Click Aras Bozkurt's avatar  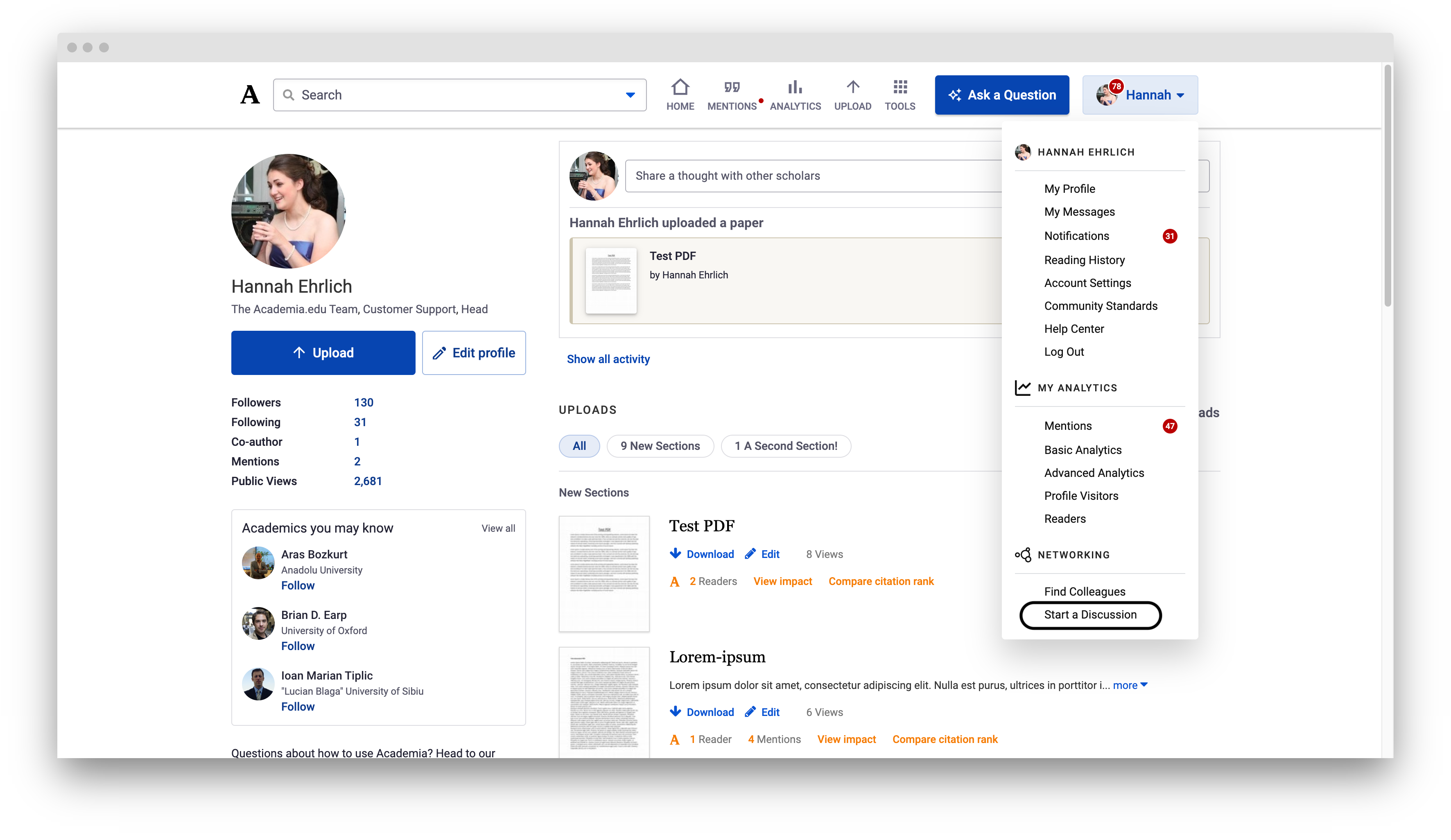coord(258,562)
